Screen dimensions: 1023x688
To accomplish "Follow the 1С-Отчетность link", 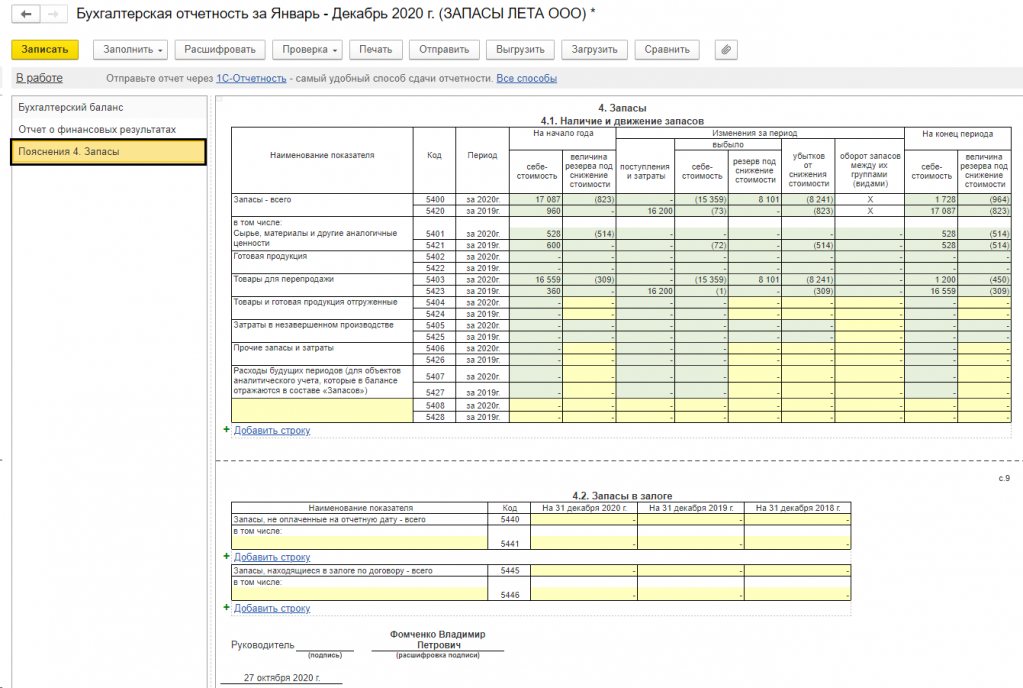I will click(251, 78).
